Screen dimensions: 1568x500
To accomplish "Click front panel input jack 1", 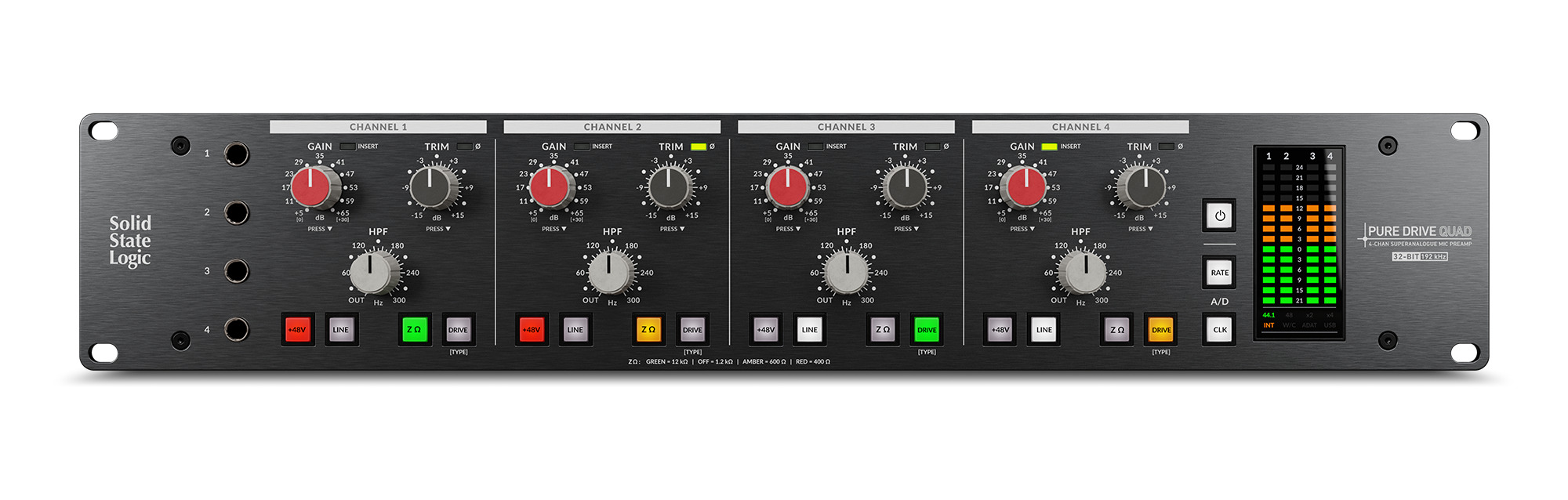I will click(x=236, y=154).
